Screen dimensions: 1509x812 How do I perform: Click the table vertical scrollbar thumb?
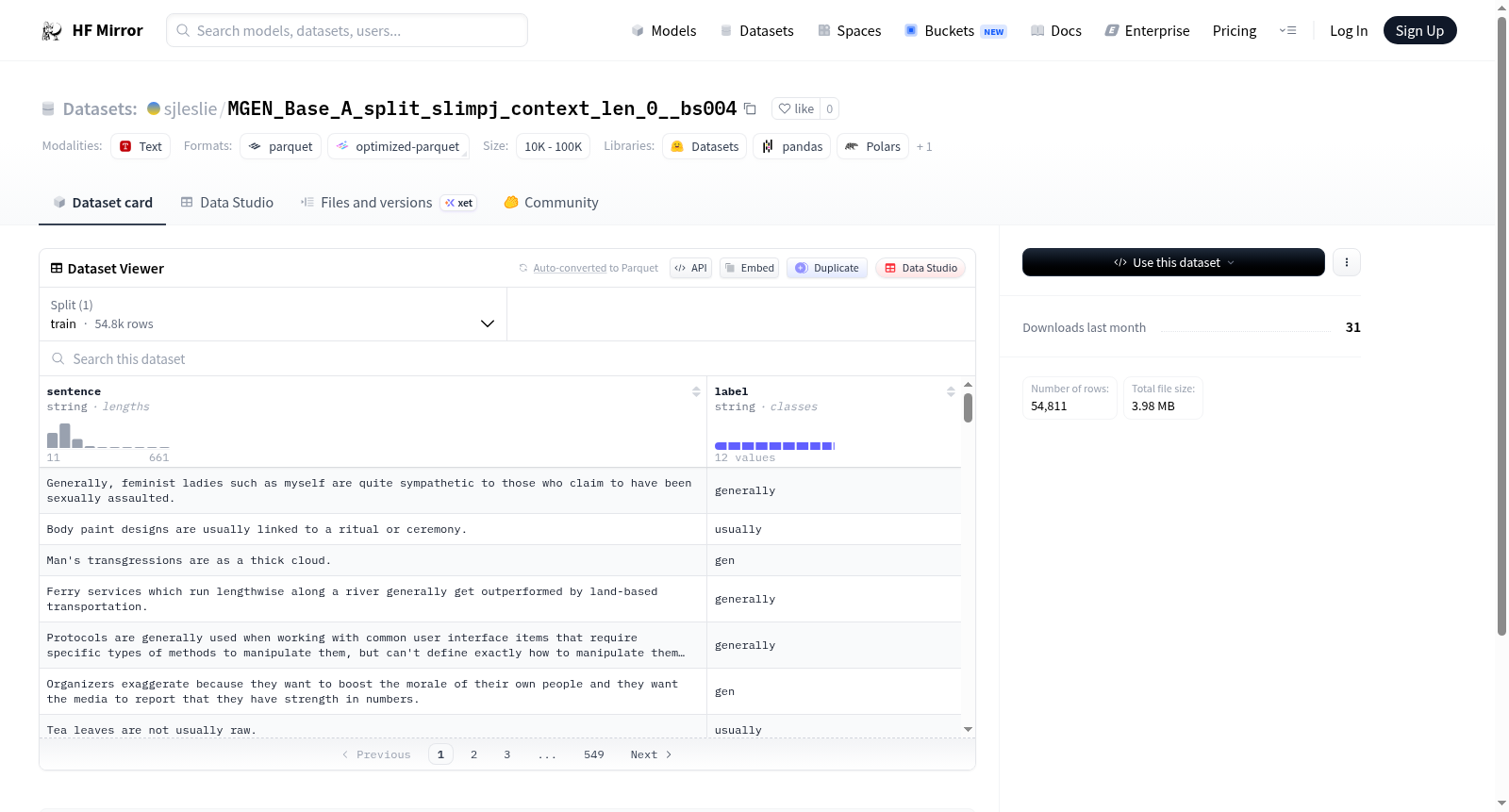tap(968, 407)
